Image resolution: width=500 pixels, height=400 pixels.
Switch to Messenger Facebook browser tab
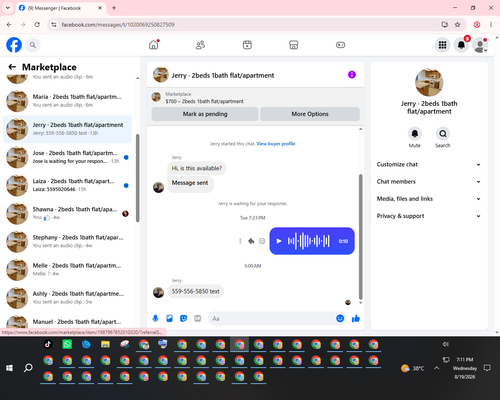click(61, 8)
